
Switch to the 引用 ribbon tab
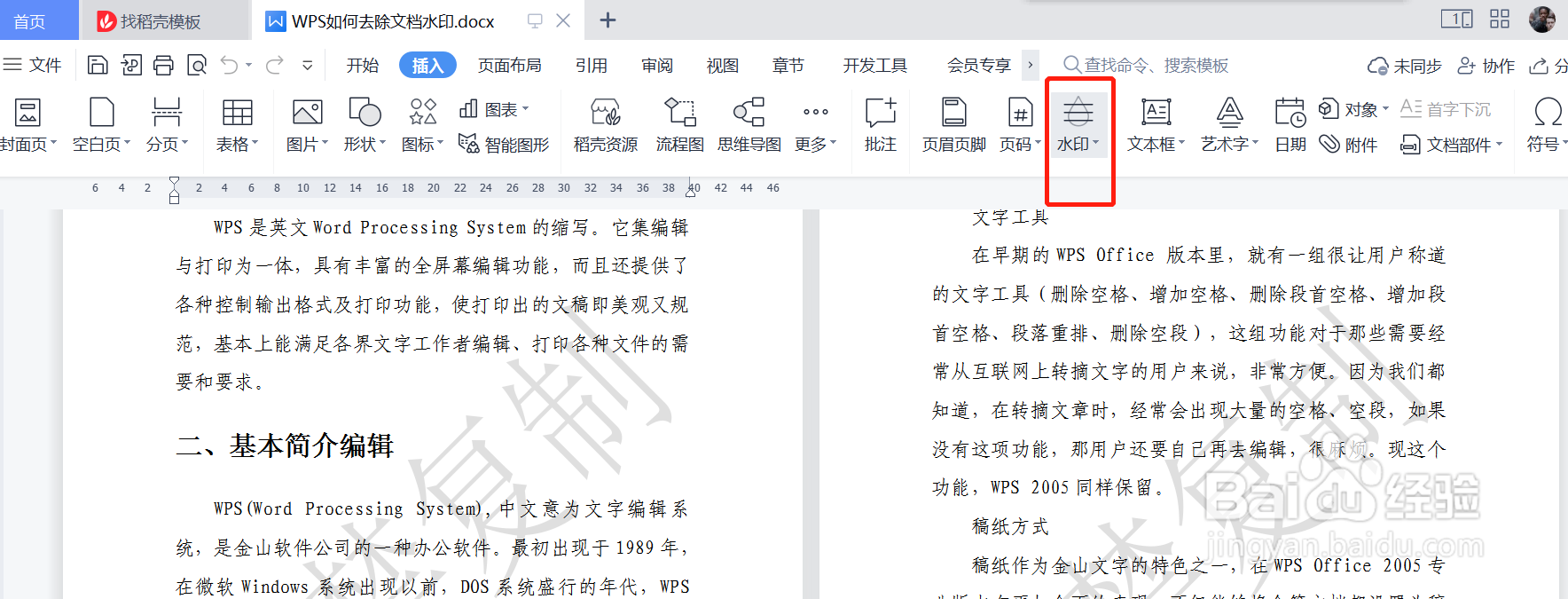592,65
